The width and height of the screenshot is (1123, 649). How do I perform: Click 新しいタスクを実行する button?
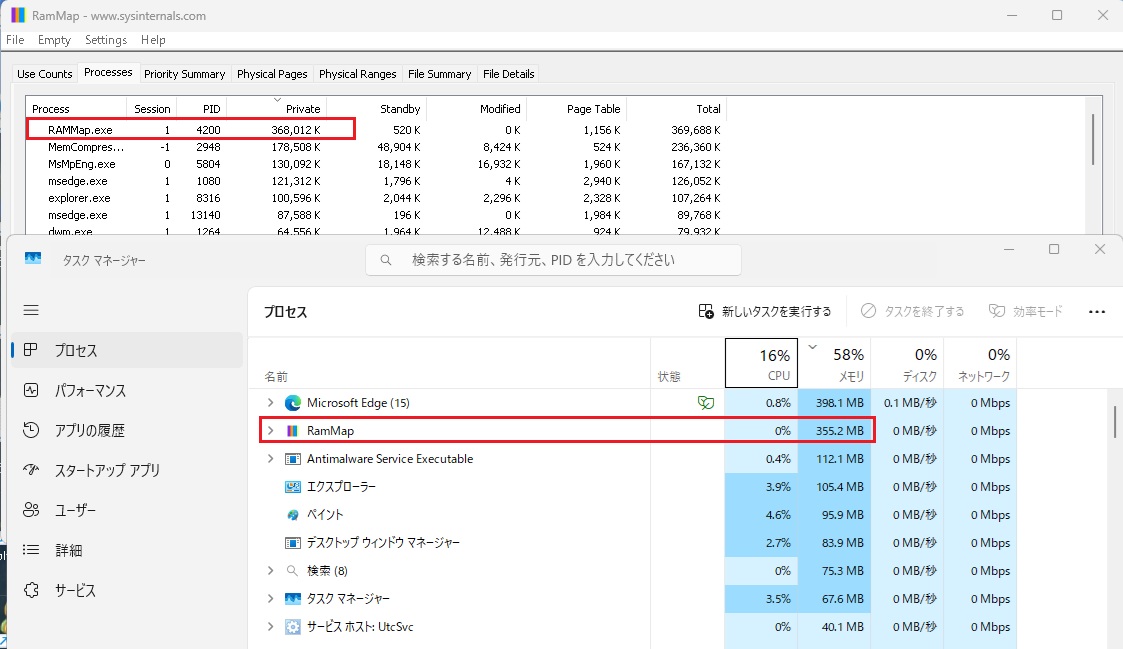(x=765, y=312)
